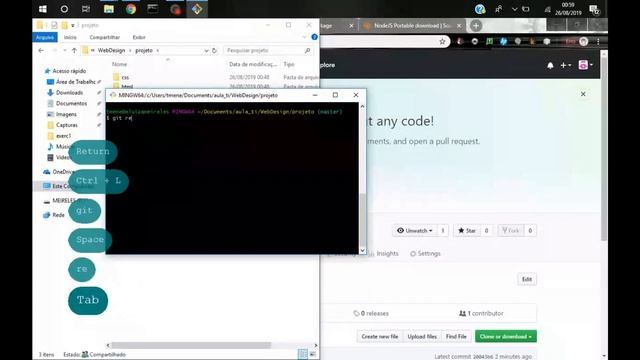Open Chrome three-dot menu

(x=598, y=41)
